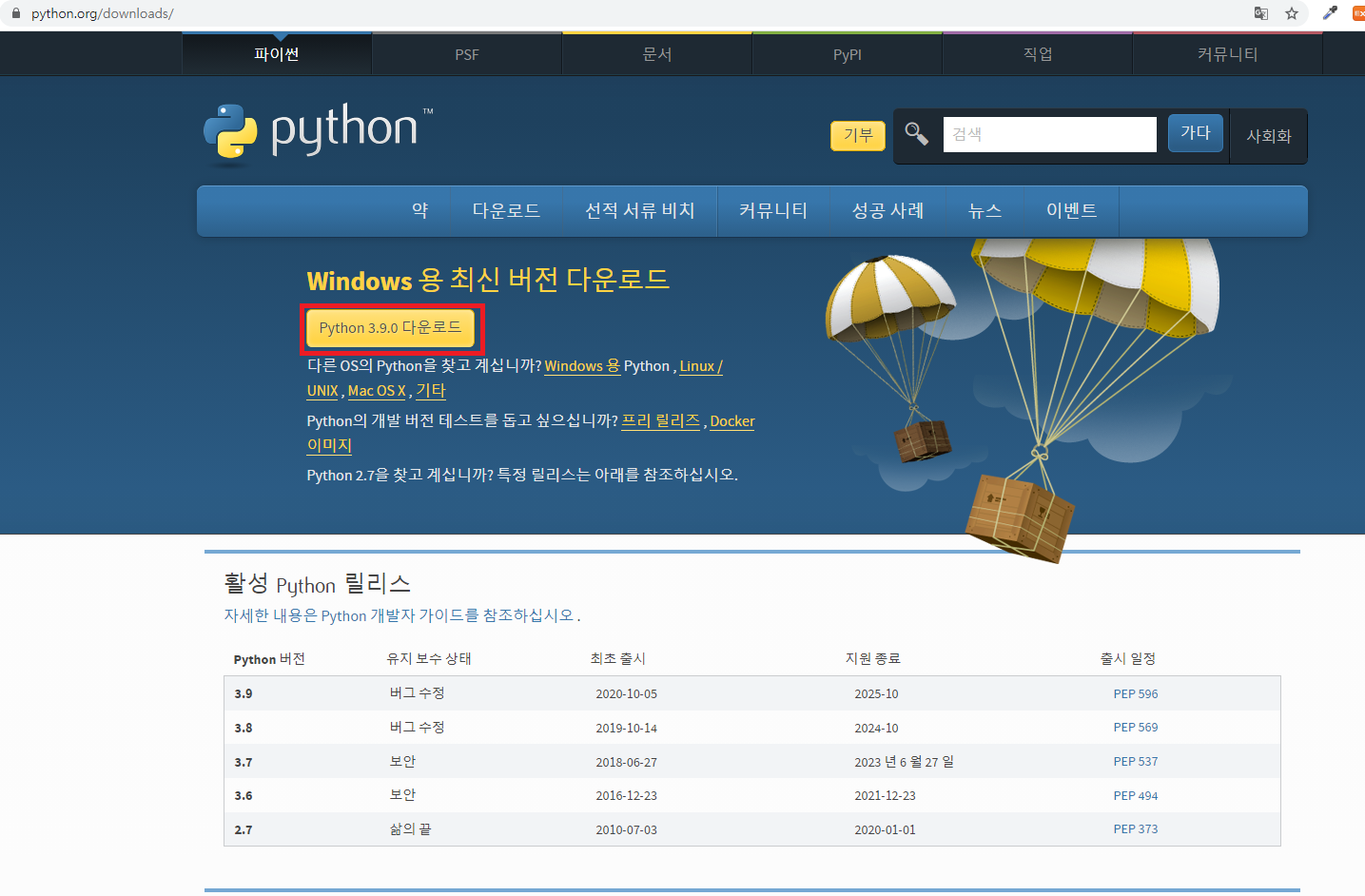Open the 약 navigation menu
1365x896 pixels.
(x=419, y=210)
